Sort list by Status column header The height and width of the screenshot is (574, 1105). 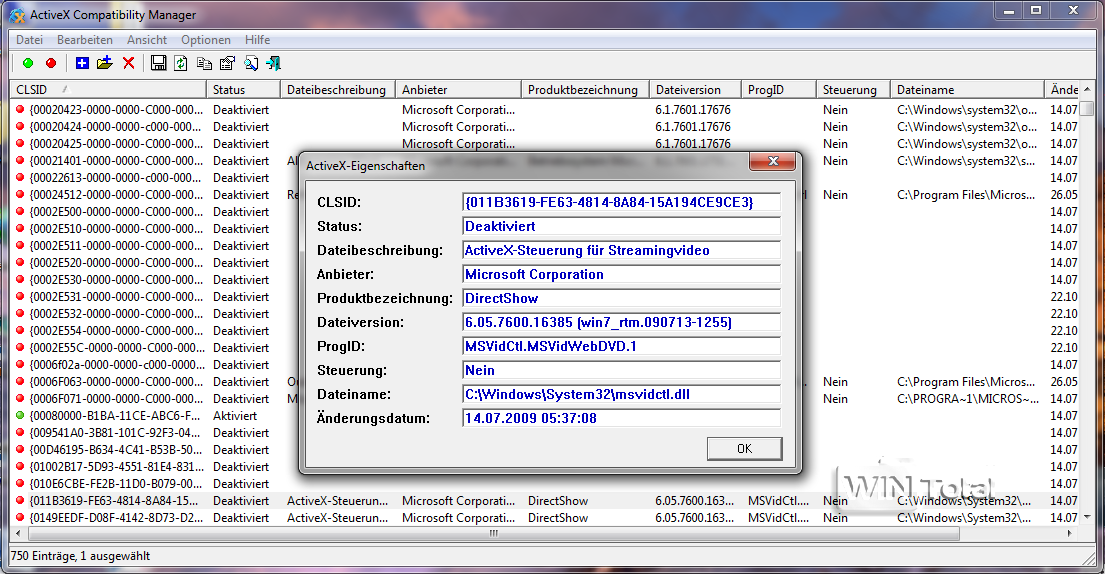(243, 89)
